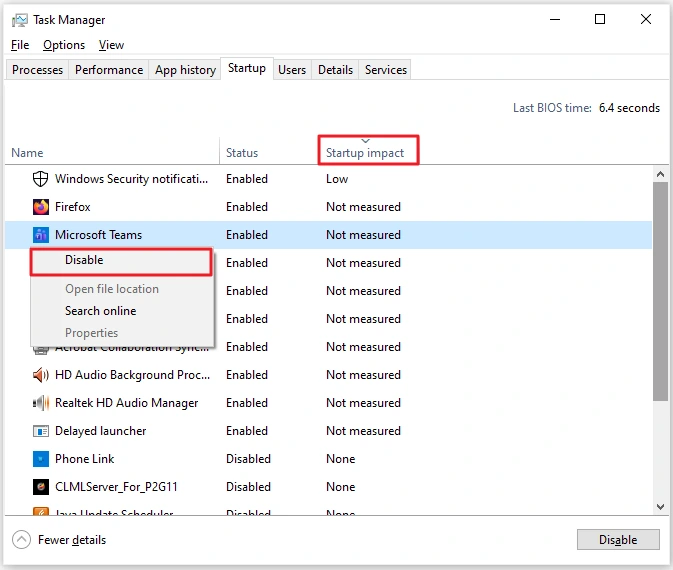Click the vertical scrollbar thumb
The width and height of the screenshot is (673, 570).
coord(661,291)
